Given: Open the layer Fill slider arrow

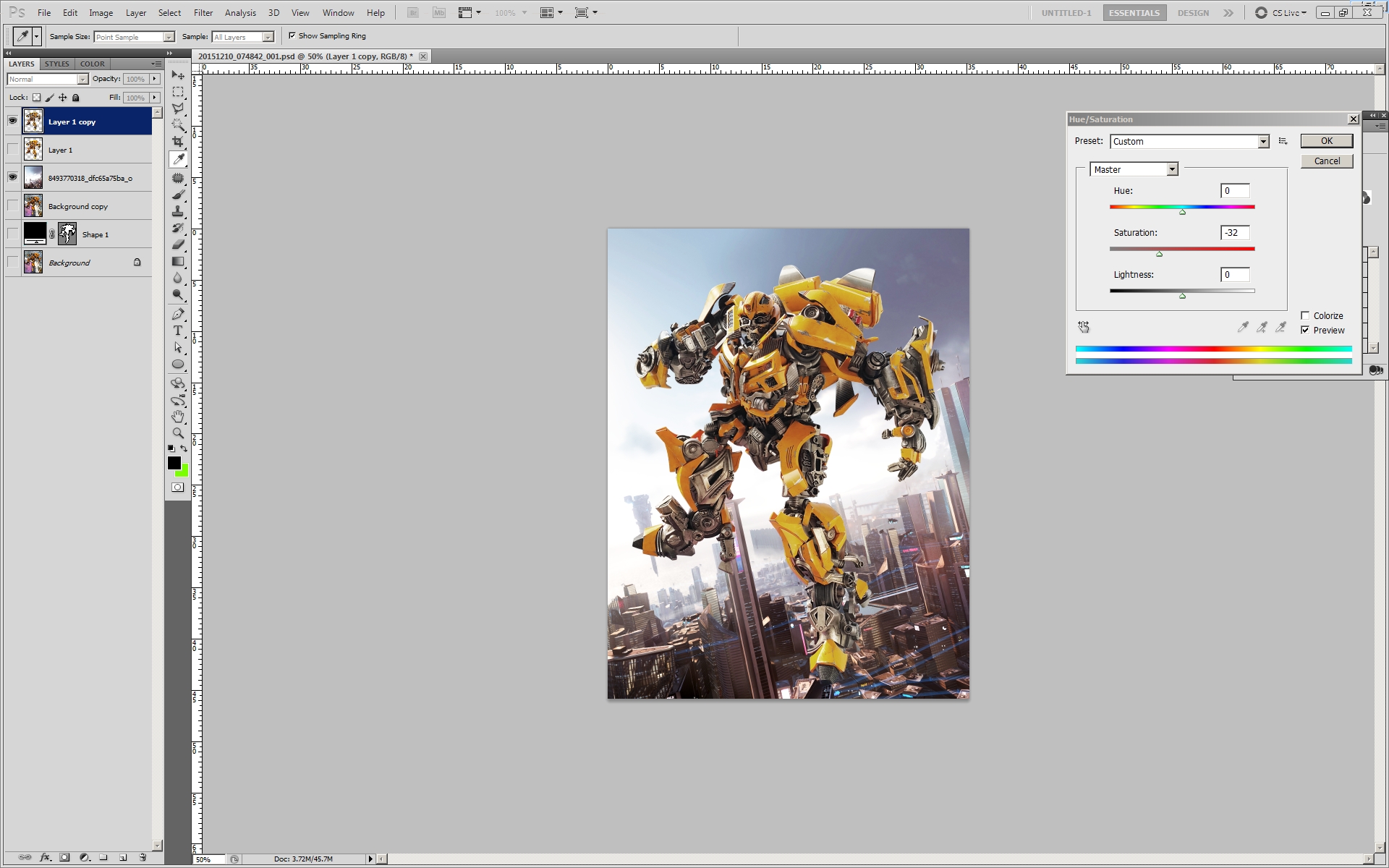Looking at the screenshot, I should point(154,98).
